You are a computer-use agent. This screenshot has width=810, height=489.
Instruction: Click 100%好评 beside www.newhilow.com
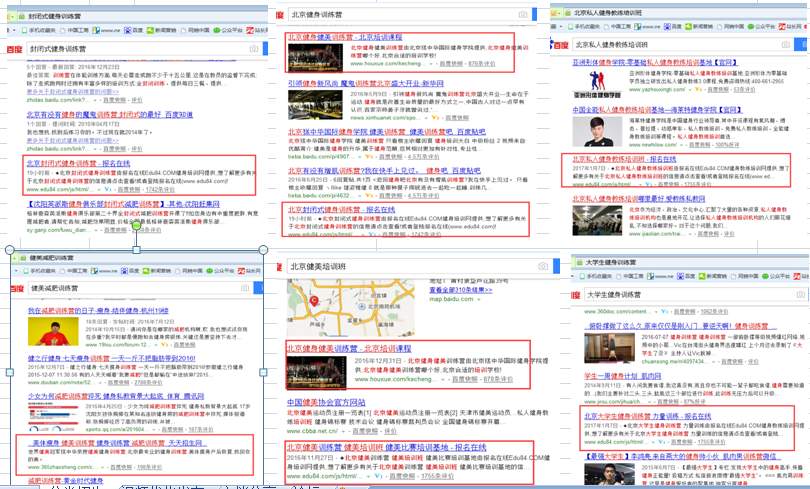727,145
